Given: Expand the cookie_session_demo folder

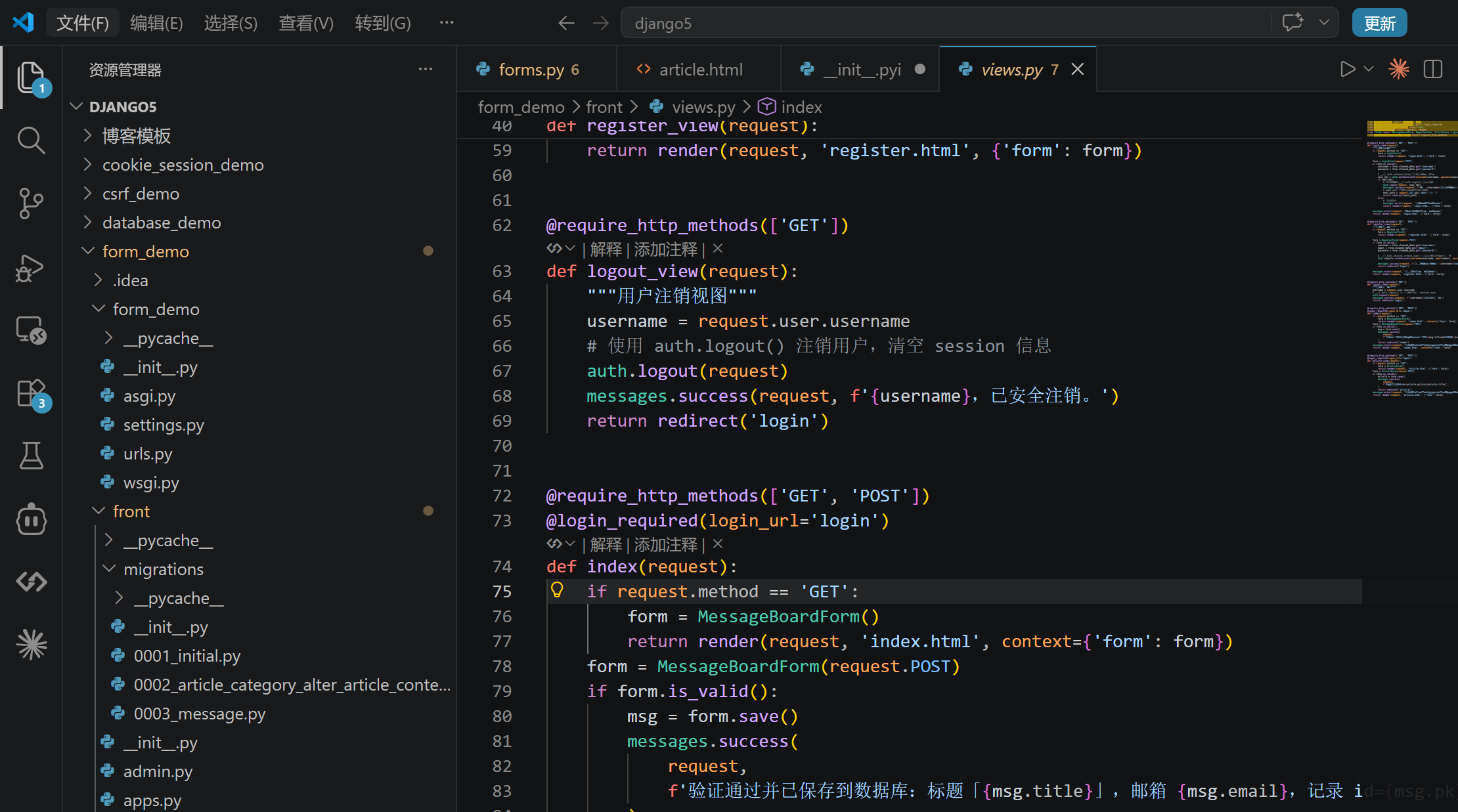Looking at the screenshot, I should [x=183, y=165].
